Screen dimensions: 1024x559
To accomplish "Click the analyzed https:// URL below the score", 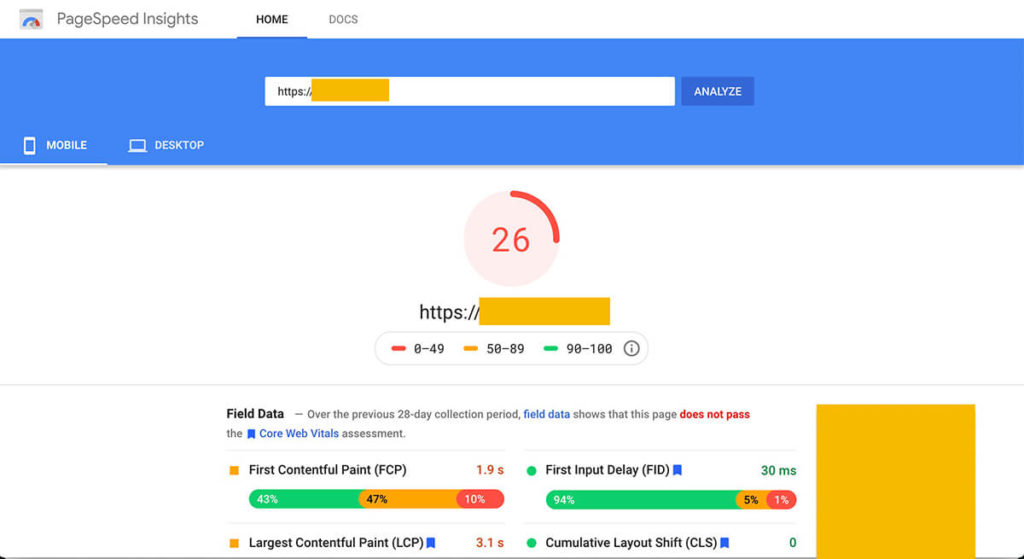I will click(x=515, y=311).
